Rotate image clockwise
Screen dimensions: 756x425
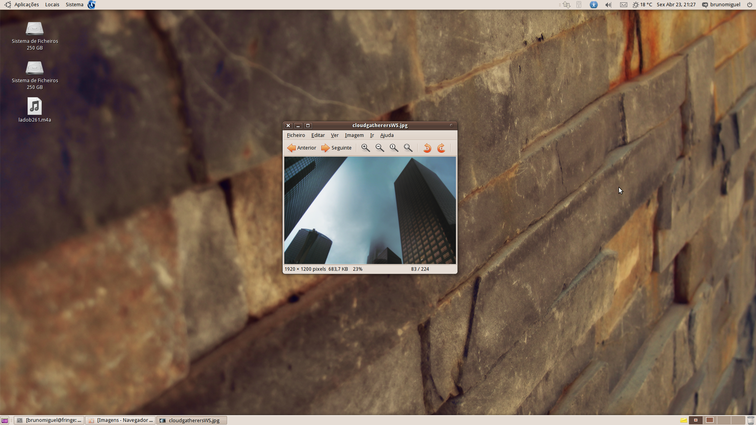pyautogui.click(x=441, y=148)
